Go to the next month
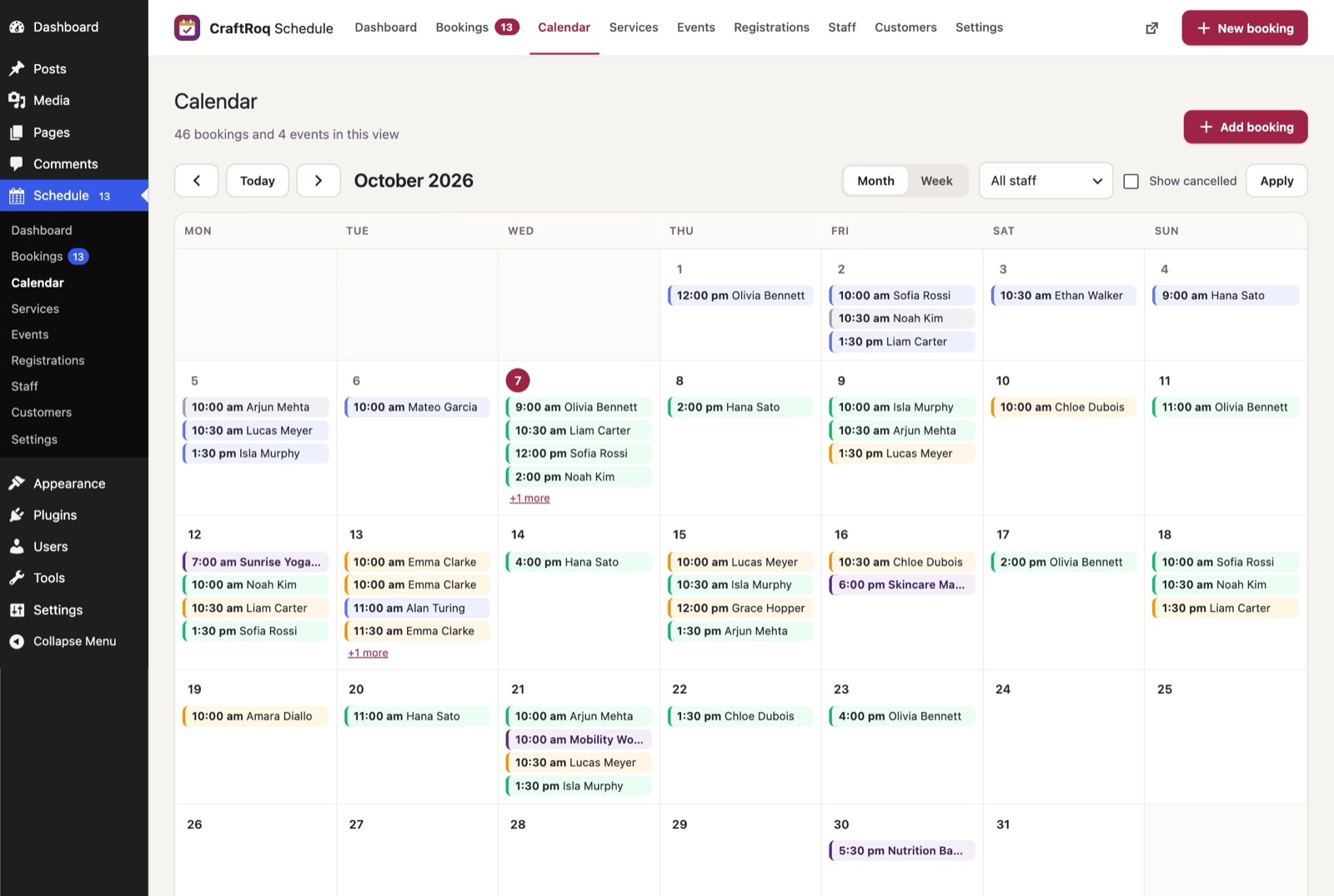This screenshot has width=1334, height=896. [318, 181]
